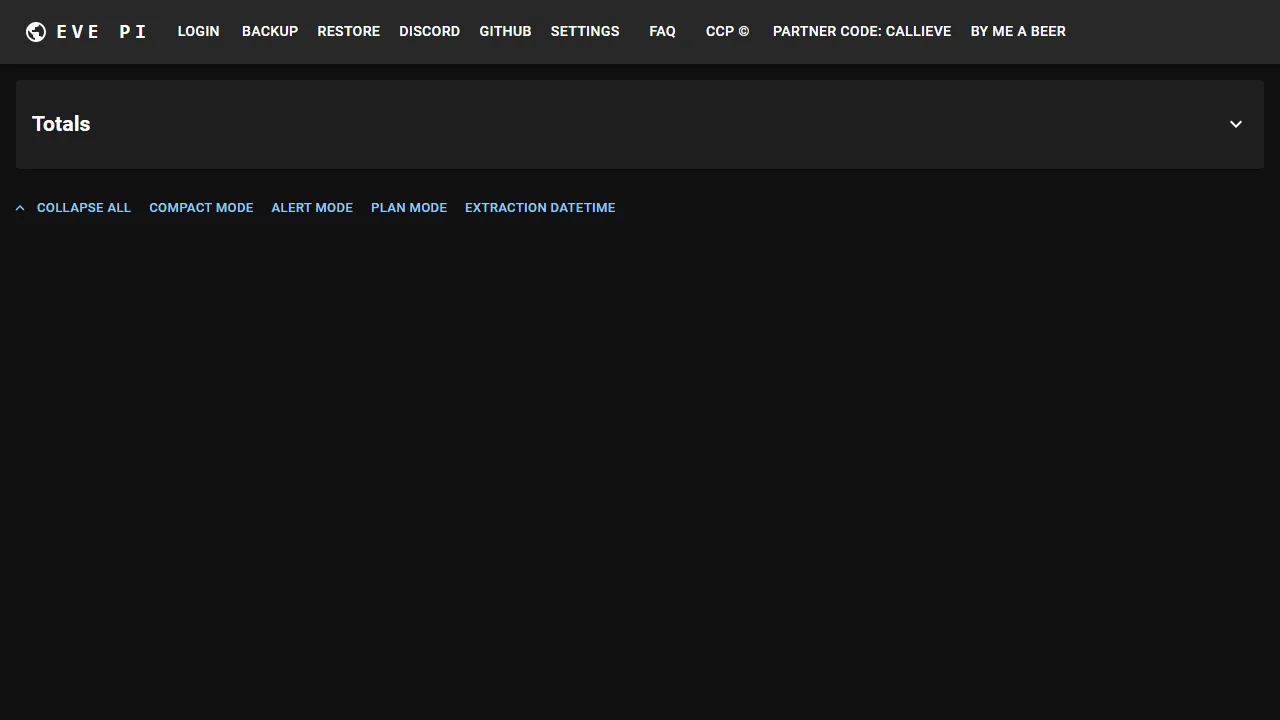Viewport: 1280px width, 720px height.
Task: Open Settings from the navbar
Action: pyautogui.click(x=585, y=31)
